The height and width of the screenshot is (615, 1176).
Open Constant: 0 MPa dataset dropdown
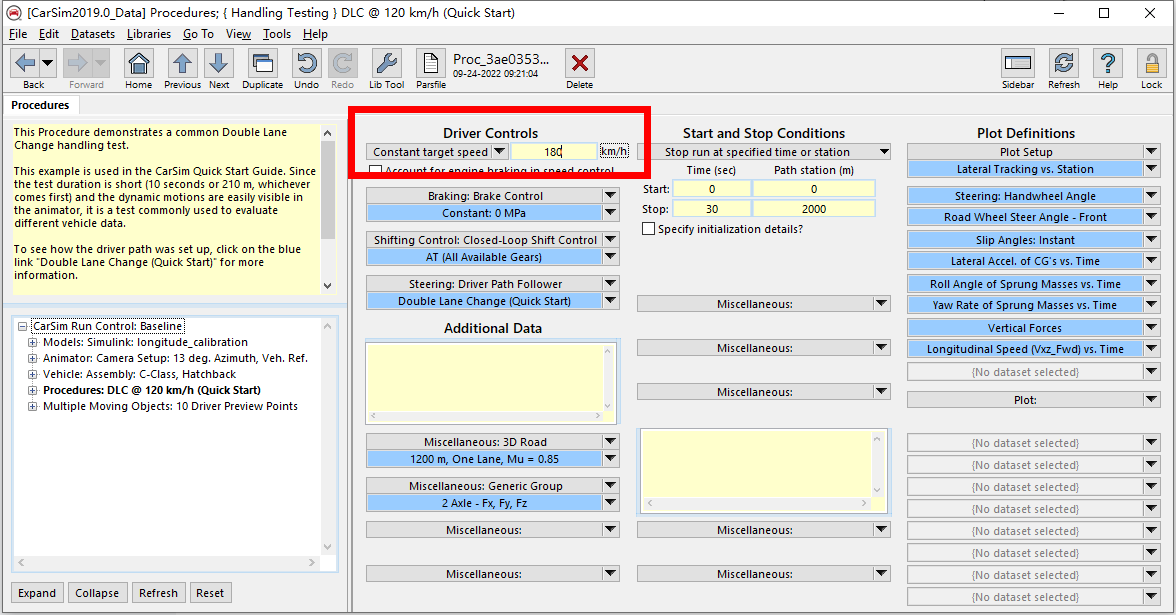(610, 213)
